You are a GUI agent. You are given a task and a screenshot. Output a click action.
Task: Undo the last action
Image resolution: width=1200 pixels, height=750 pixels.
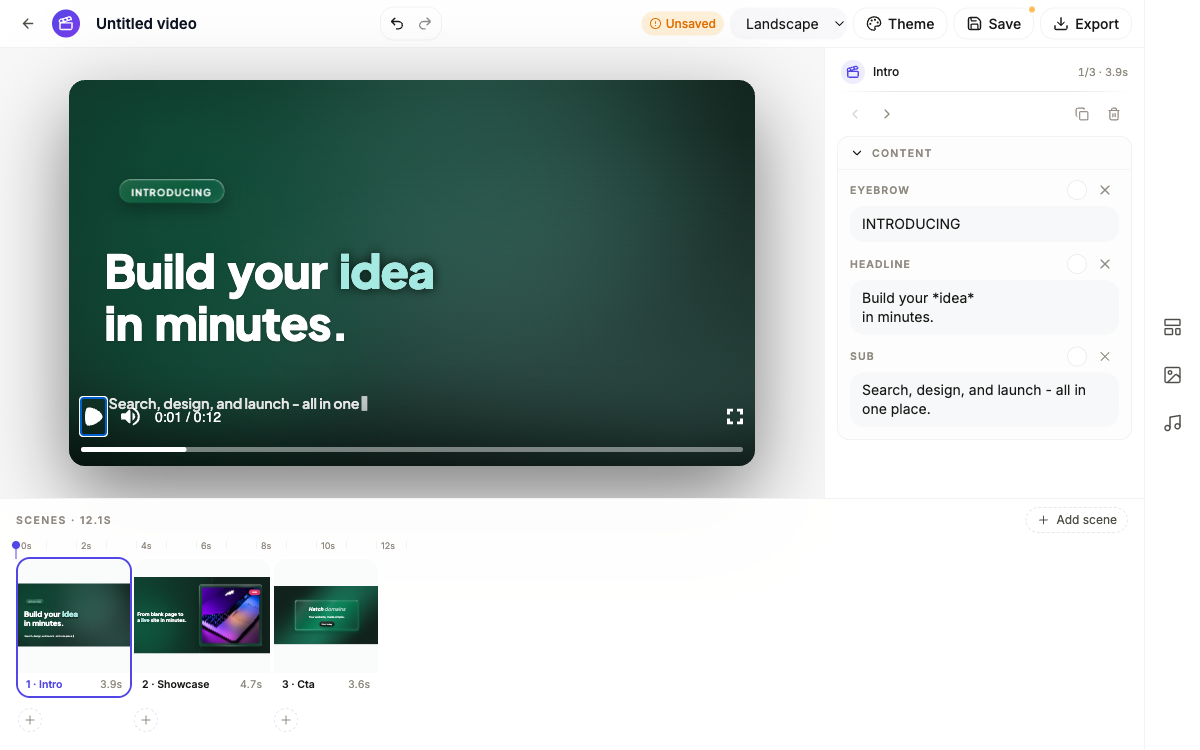[397, 24]
